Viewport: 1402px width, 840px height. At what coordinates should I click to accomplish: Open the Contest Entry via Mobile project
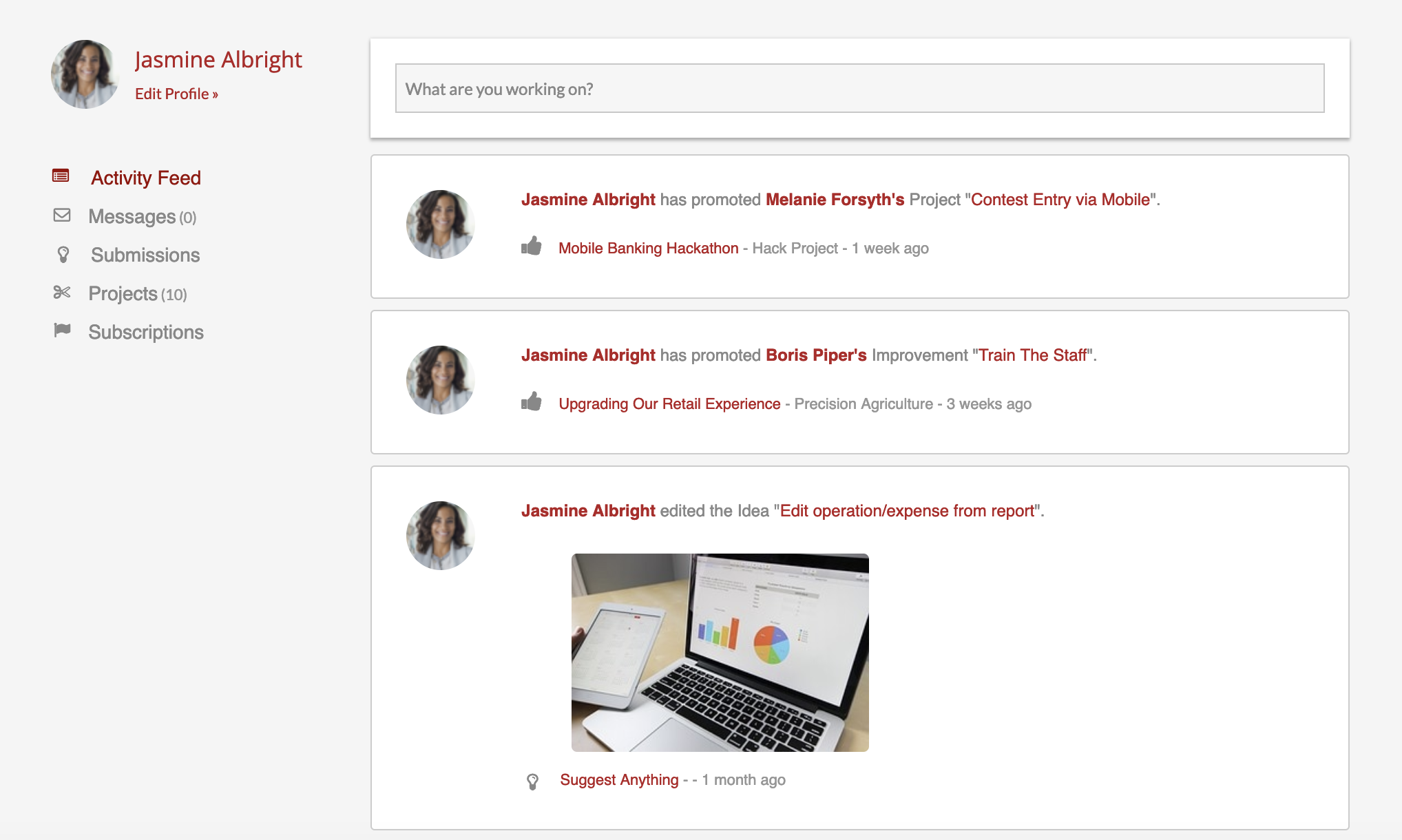(1060, 200)
